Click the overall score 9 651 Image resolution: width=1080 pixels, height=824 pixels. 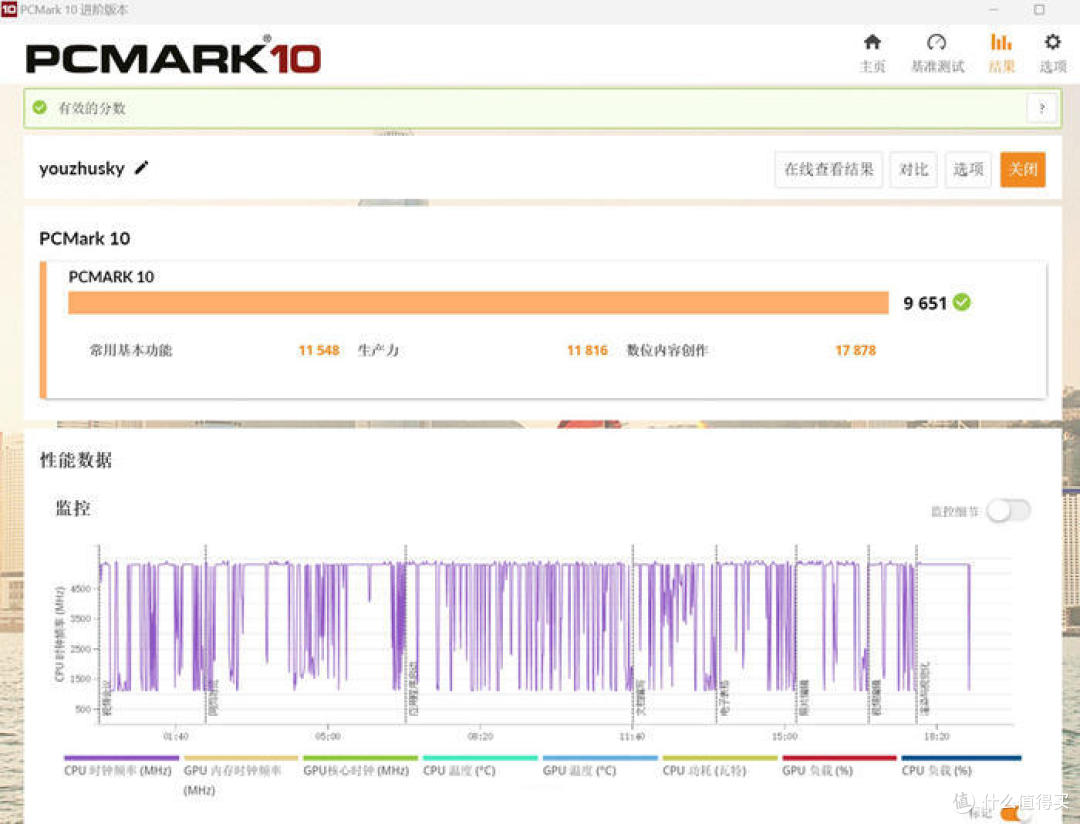(925, 303)
